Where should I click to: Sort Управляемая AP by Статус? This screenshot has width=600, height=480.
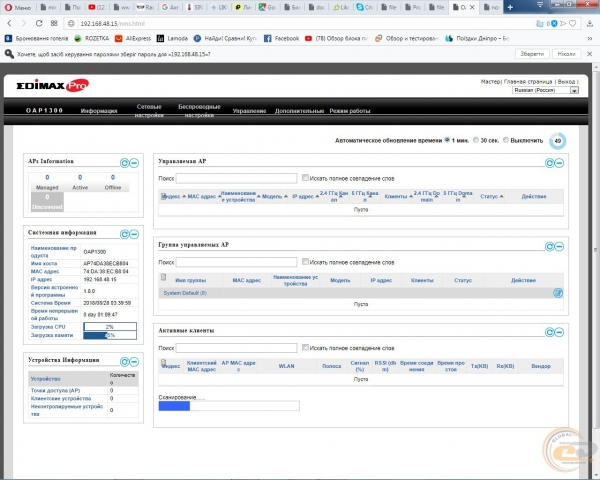pos(489,196)
